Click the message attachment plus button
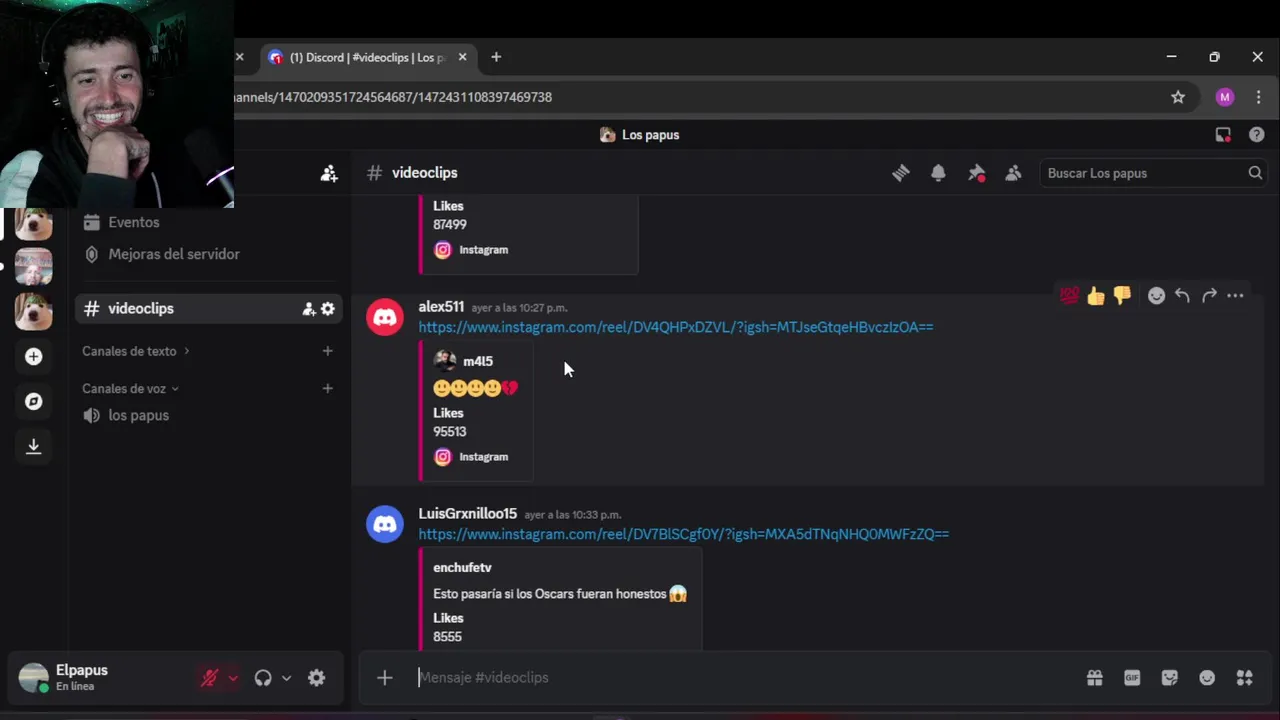This screenshot has width=1280, height=720. point(385,678)
